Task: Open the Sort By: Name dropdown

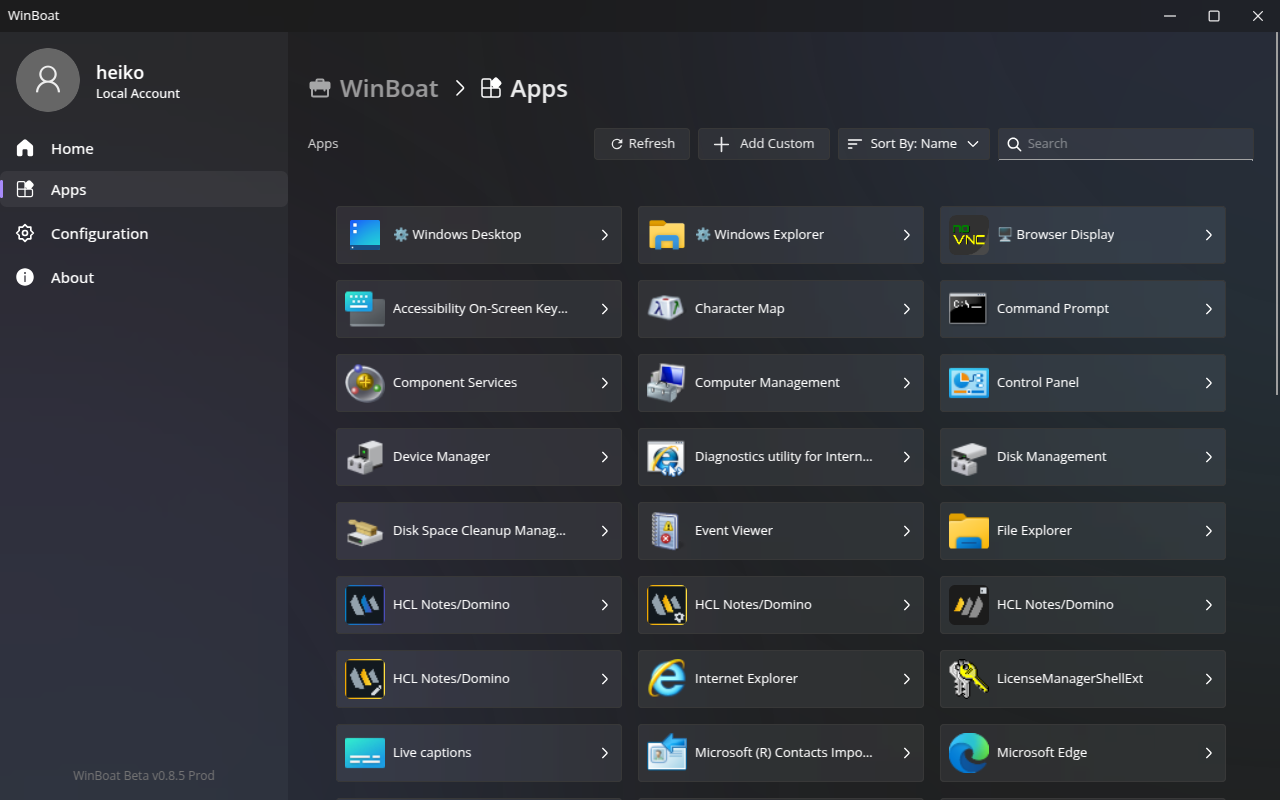Action: coord(914,144)
